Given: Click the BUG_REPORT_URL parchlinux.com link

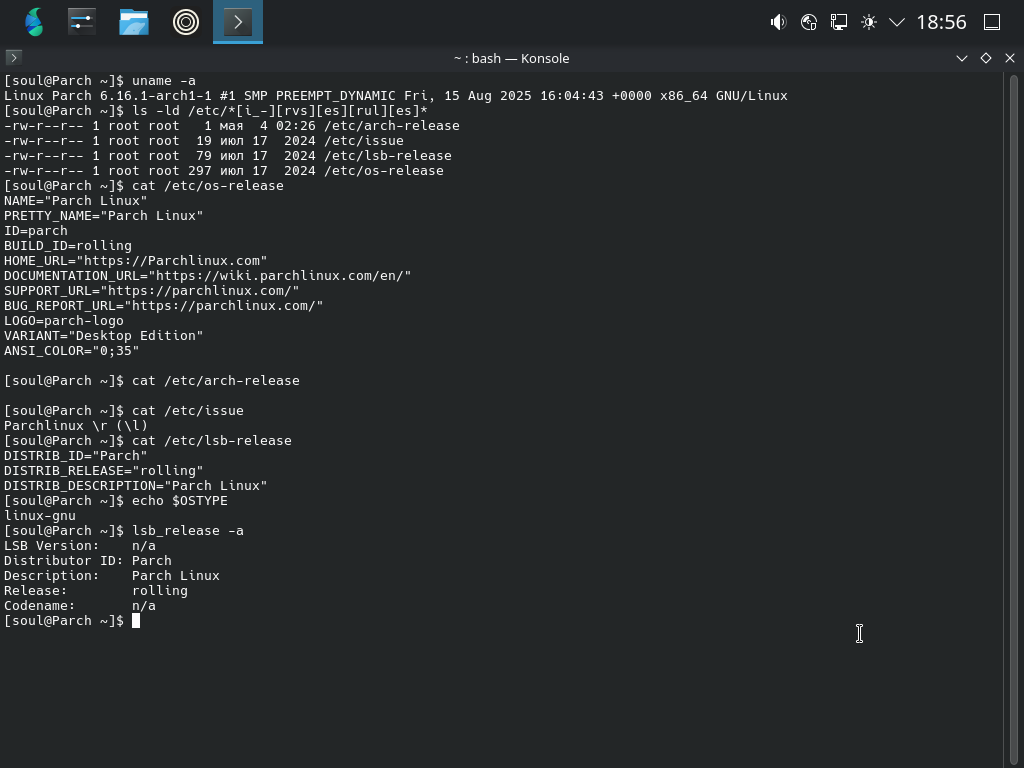Looking at the screenshot, I should 224,306.
